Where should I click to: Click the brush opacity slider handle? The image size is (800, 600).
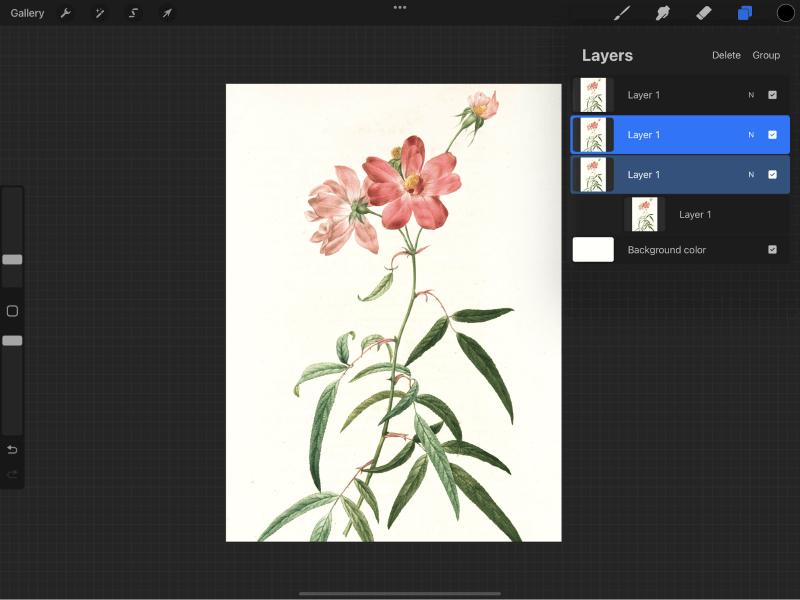tap(12, 341)
